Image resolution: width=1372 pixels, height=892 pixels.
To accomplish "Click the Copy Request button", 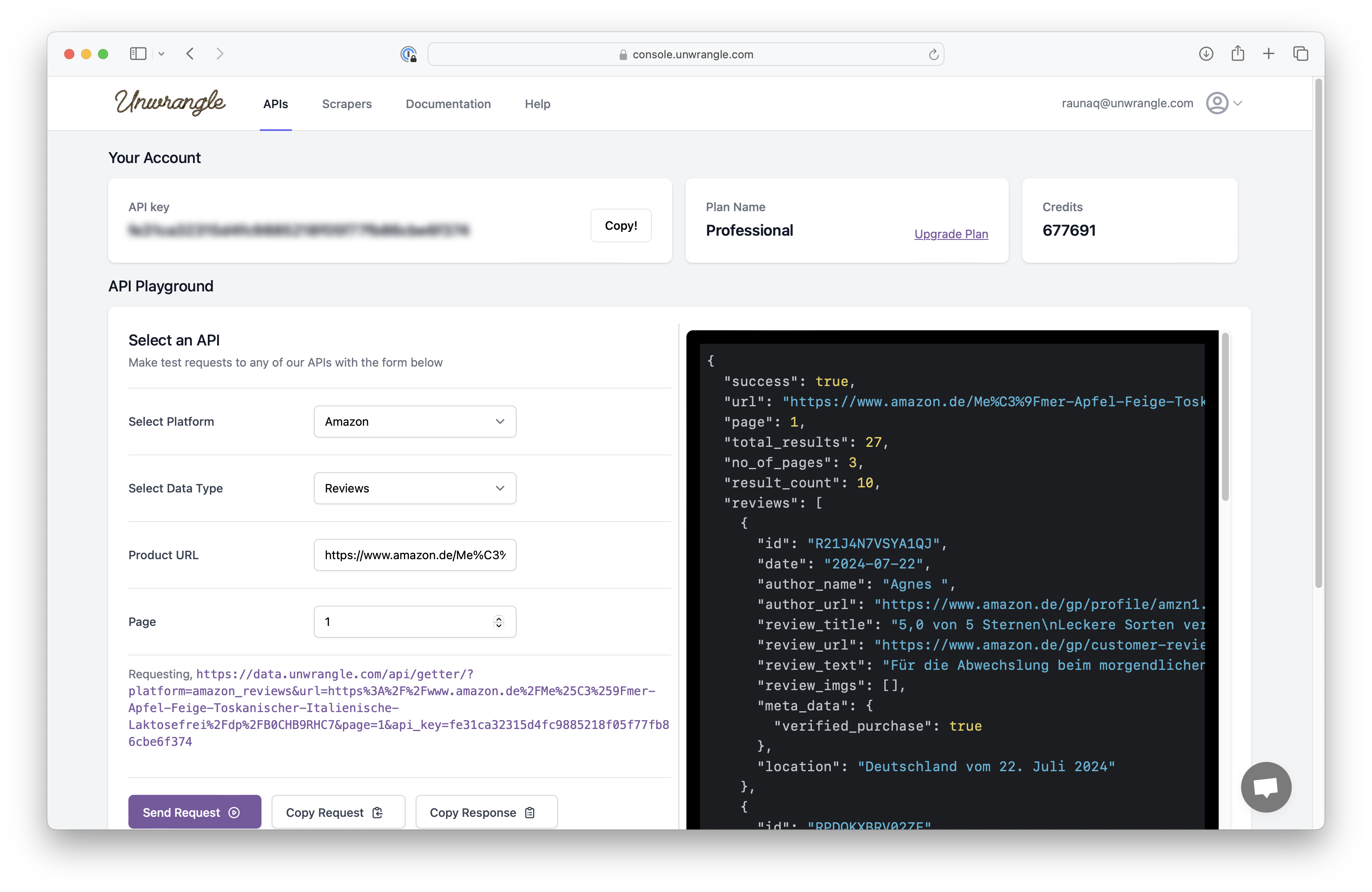I will pyautogui.click(x=338, y=812).
